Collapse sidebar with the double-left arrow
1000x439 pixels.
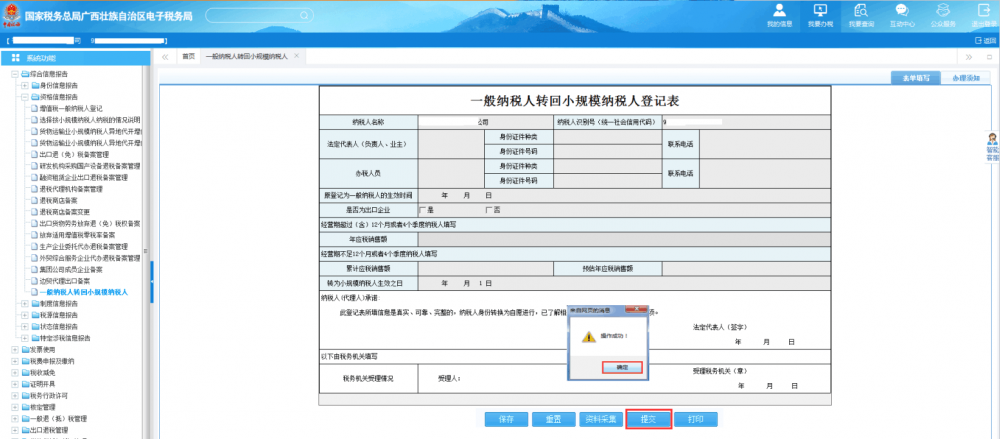point(165,57)
